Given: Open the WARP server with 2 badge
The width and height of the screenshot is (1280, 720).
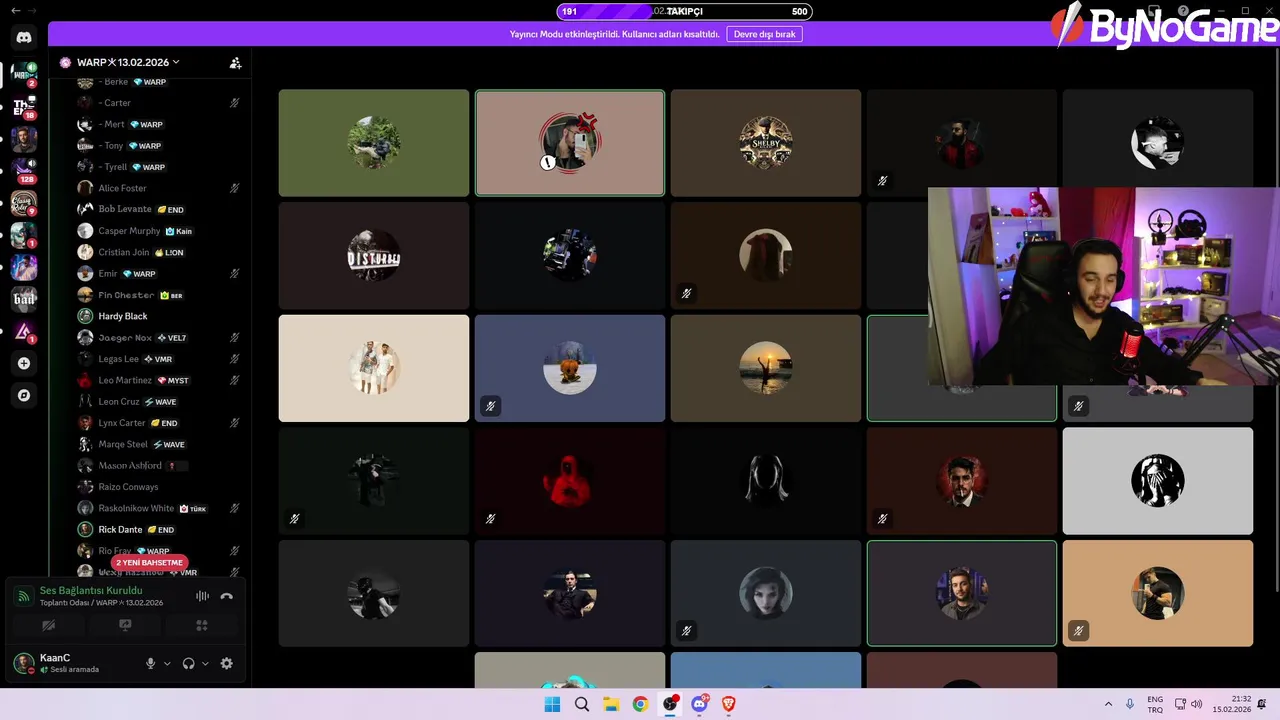Looking at the screenshot, I should pyautogui.click(x=24, y=75).
